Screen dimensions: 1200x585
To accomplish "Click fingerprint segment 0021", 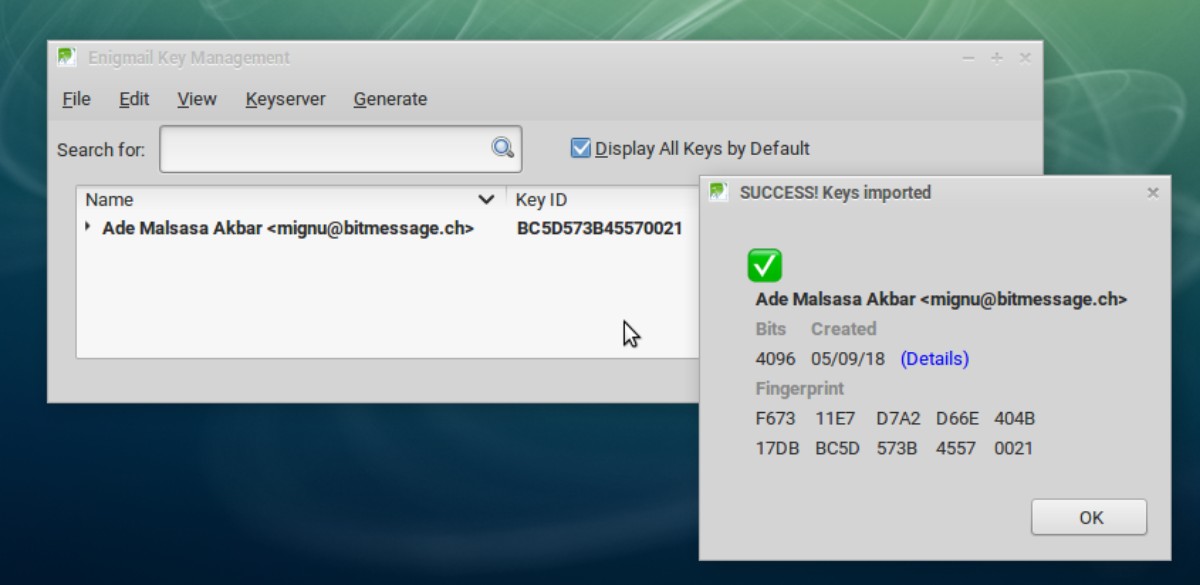I will (x=1013, y=448).
